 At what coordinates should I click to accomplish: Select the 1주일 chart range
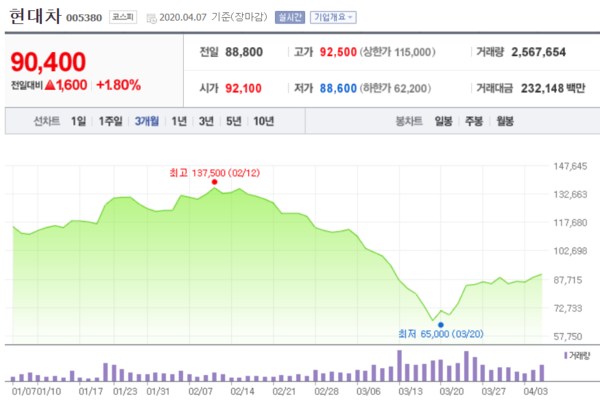point(111,121)
